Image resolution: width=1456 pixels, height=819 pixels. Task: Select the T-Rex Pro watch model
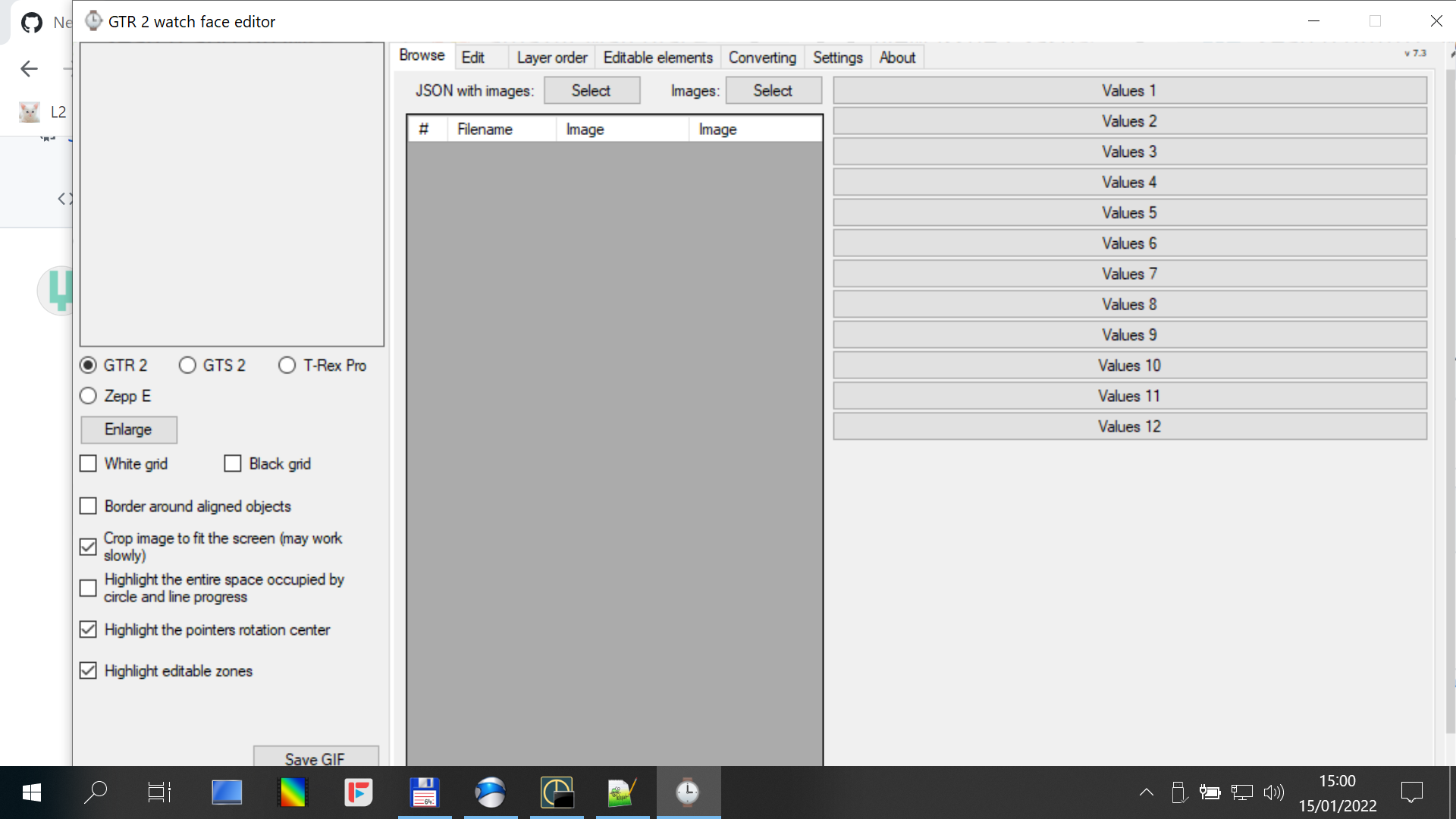point(287,365)
